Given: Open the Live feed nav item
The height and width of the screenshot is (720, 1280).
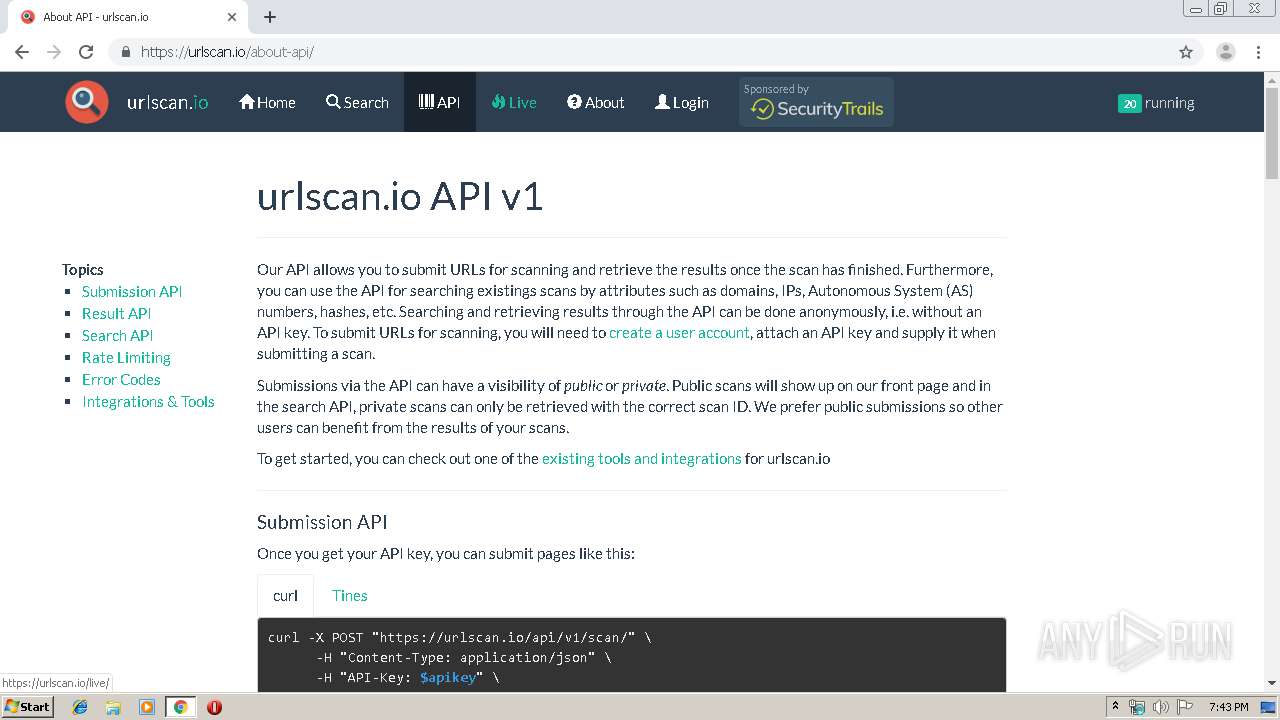Looking at the screenshot, I should click(x=514, y=102).
